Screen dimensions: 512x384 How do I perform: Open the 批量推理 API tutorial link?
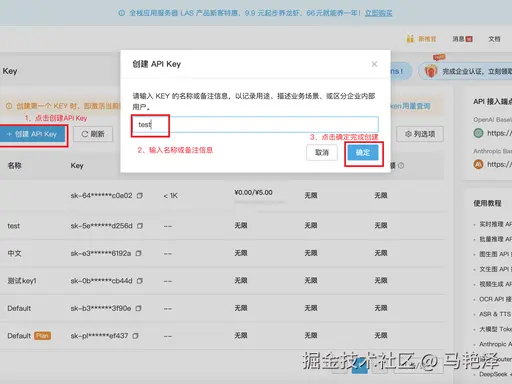click(x=495, y=239)
